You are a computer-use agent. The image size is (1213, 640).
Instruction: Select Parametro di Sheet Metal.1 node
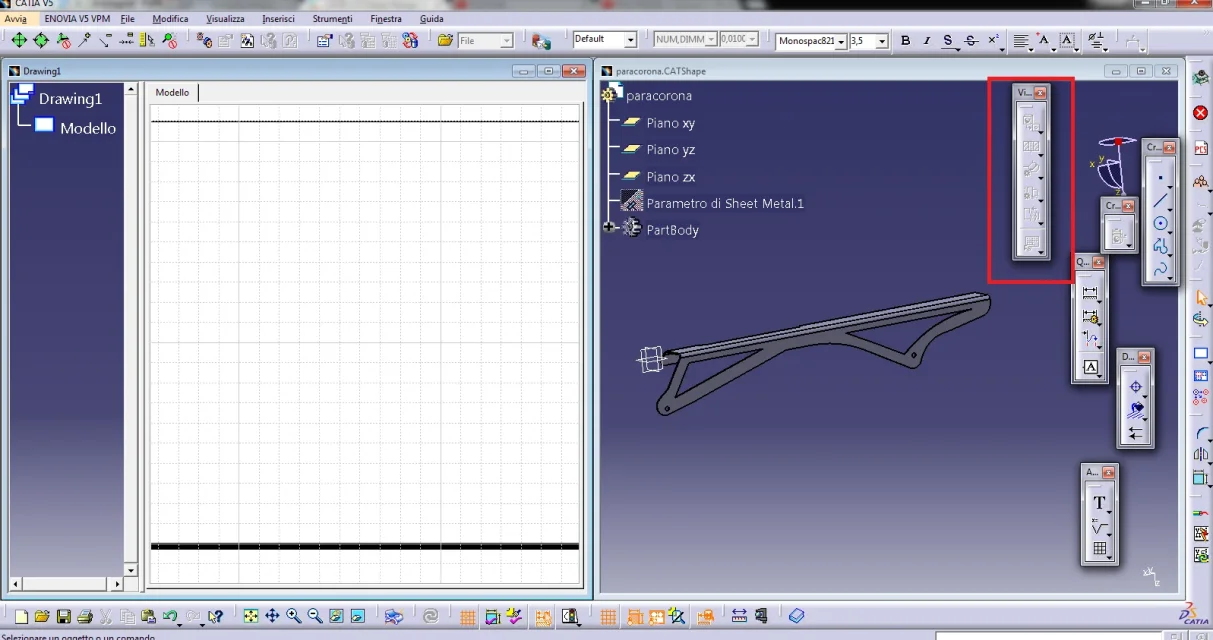point(725,203)
